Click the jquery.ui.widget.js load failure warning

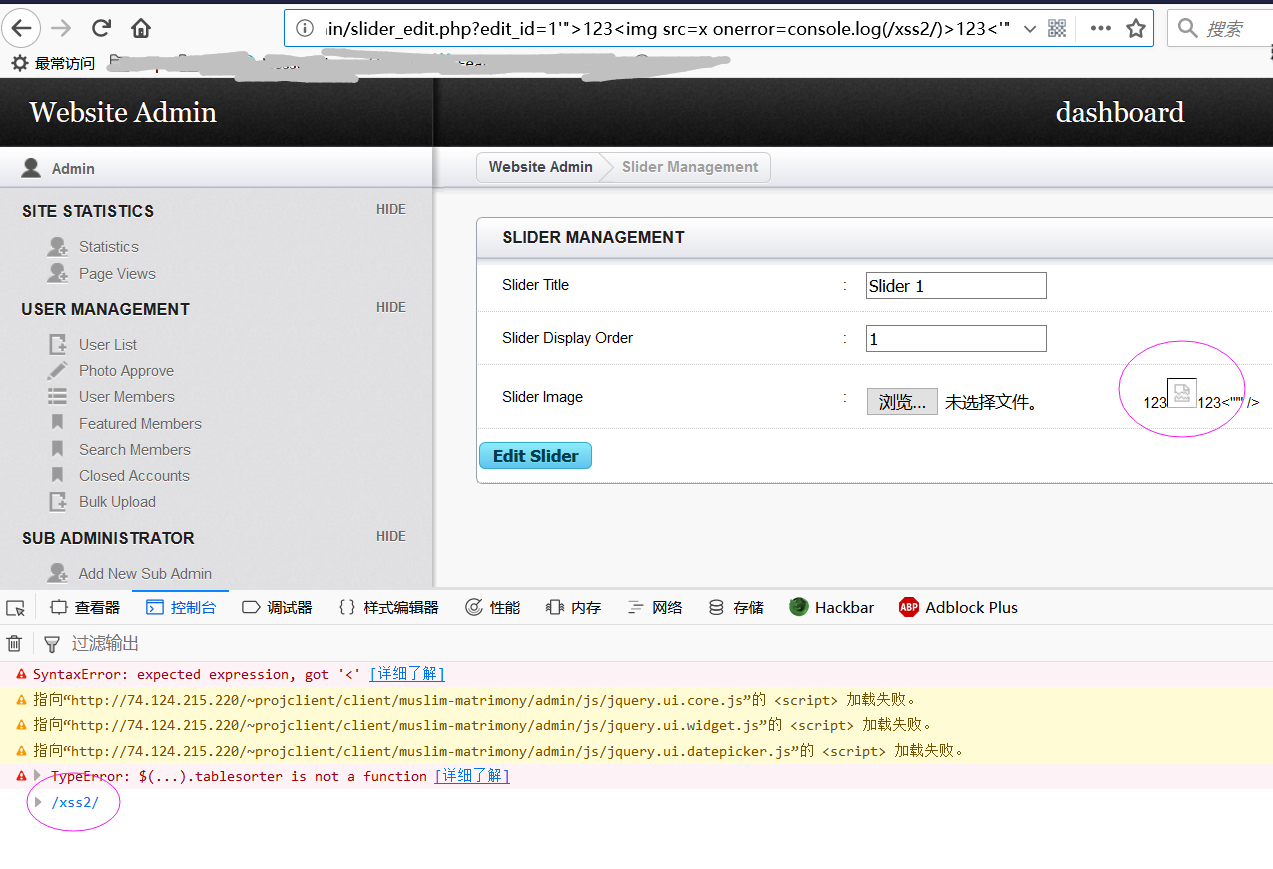point(636,725)
